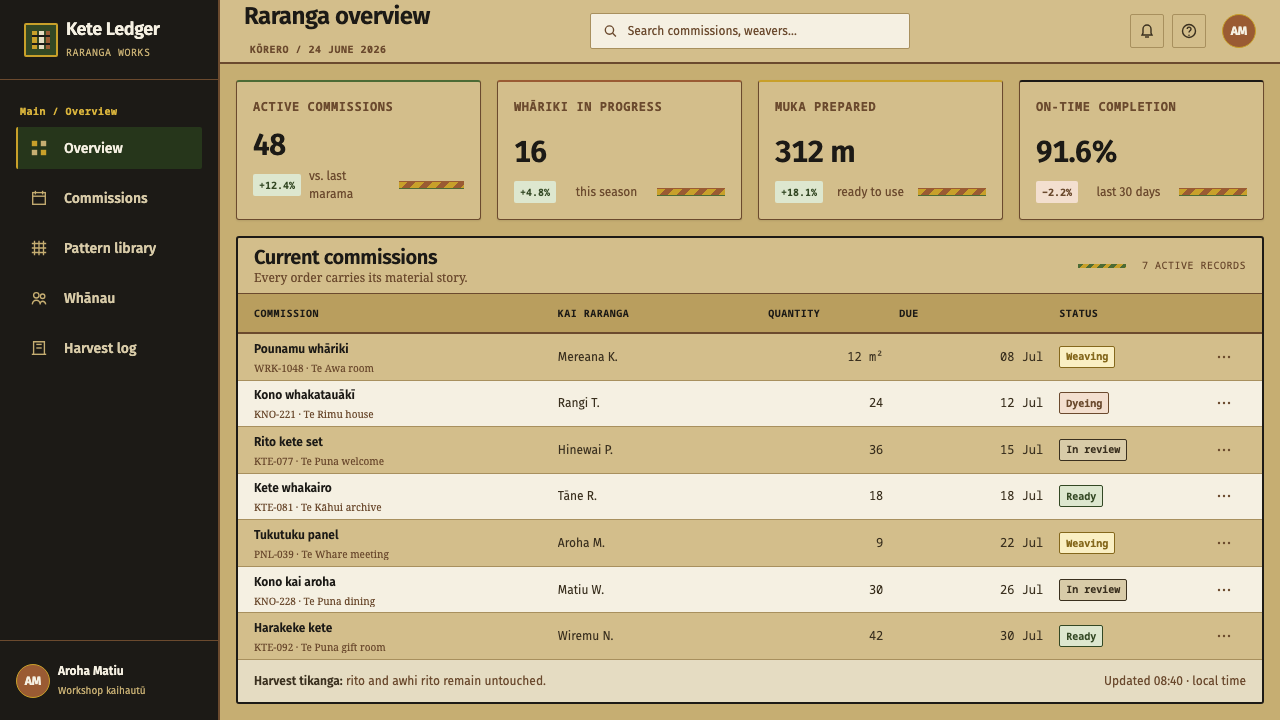Open notifications bell icon
Image resolution: width=1280 pixels, height=720 pixels.
[x=1147, y=31]
